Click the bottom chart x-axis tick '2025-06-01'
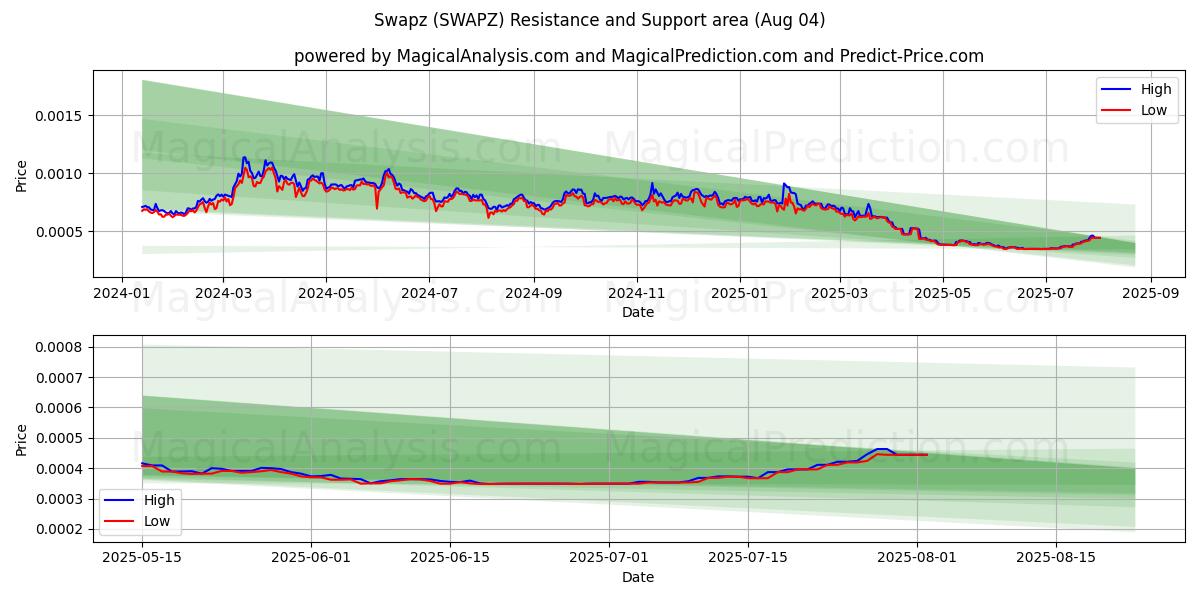 311,559
